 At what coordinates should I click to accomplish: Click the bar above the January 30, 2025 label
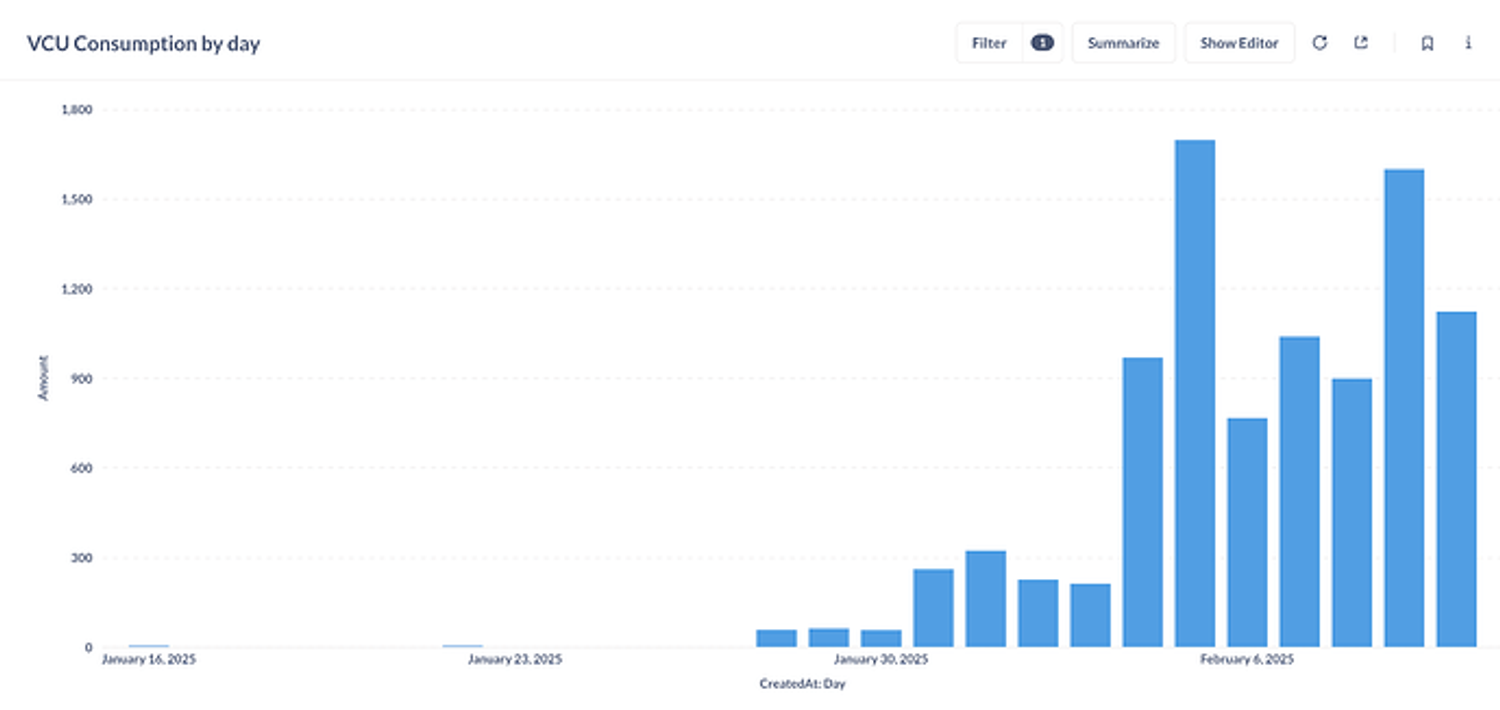tap(881, 638)
